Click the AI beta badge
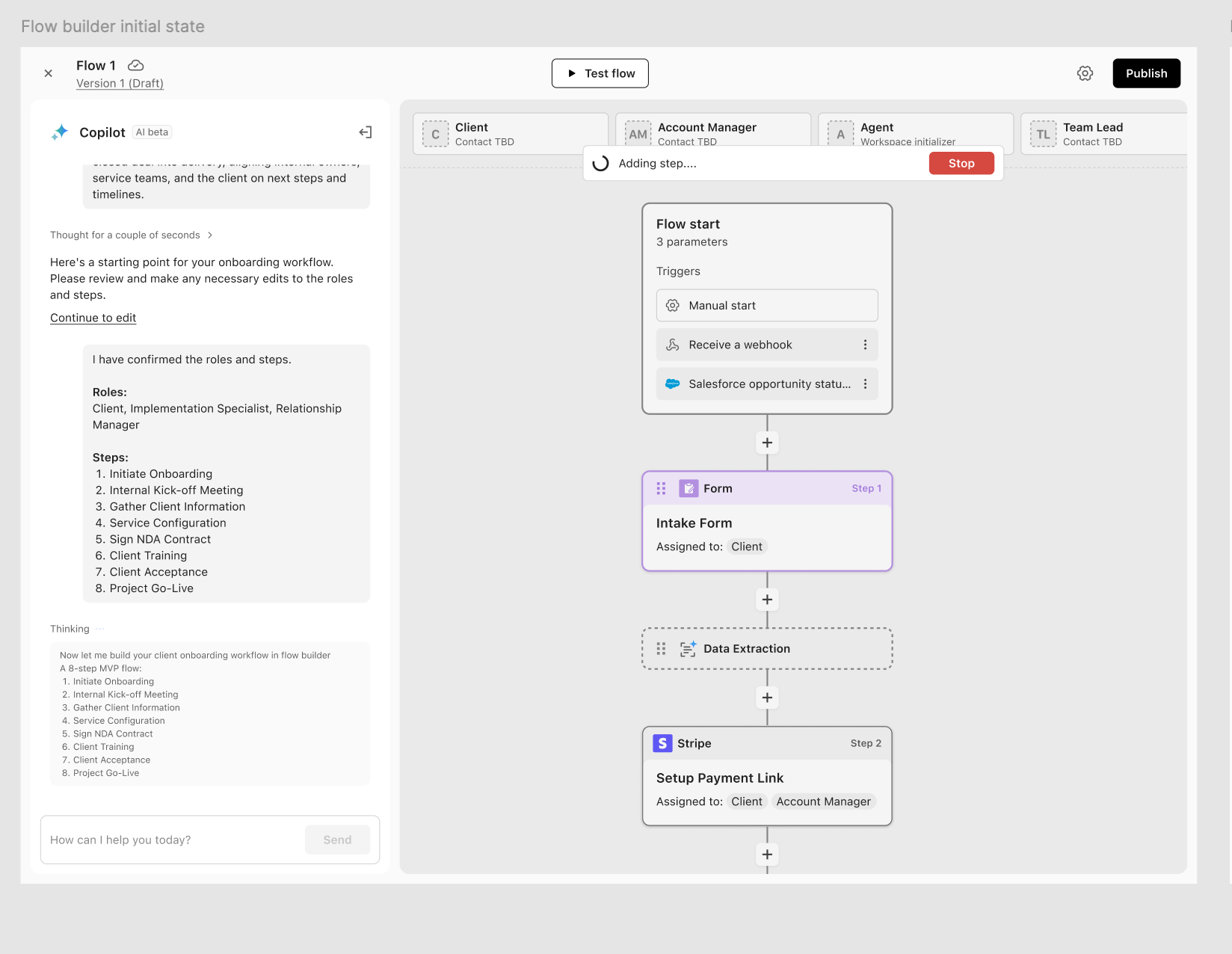This screenshot has width=1232, height=954. (153, 132)
